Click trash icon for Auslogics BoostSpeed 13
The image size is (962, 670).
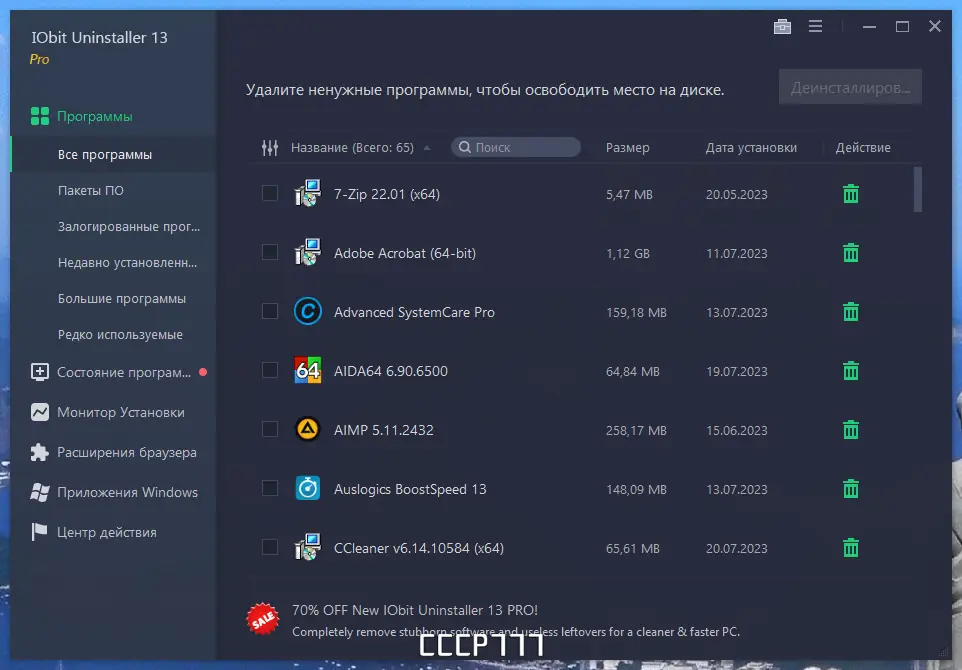(x=850, y=489)
